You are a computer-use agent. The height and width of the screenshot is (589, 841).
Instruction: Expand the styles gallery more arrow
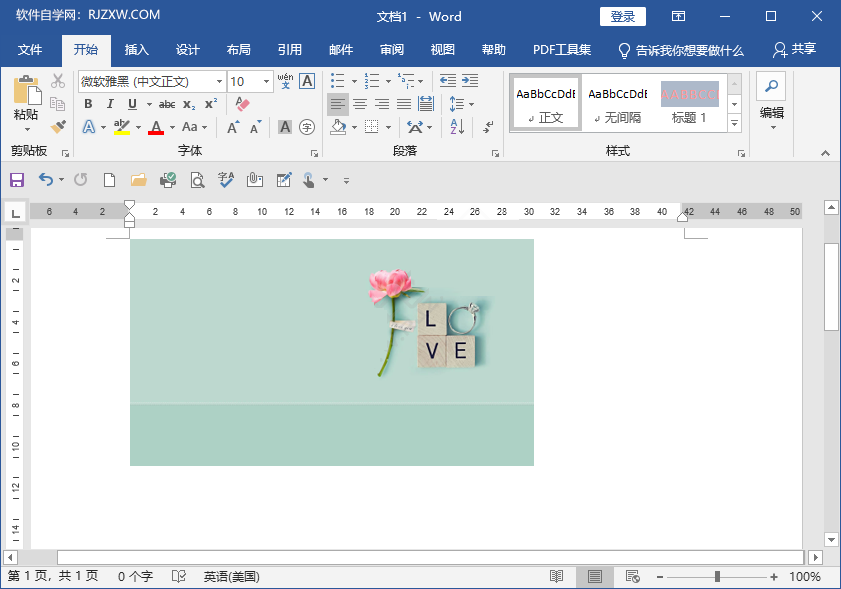(x=734, y=124)
